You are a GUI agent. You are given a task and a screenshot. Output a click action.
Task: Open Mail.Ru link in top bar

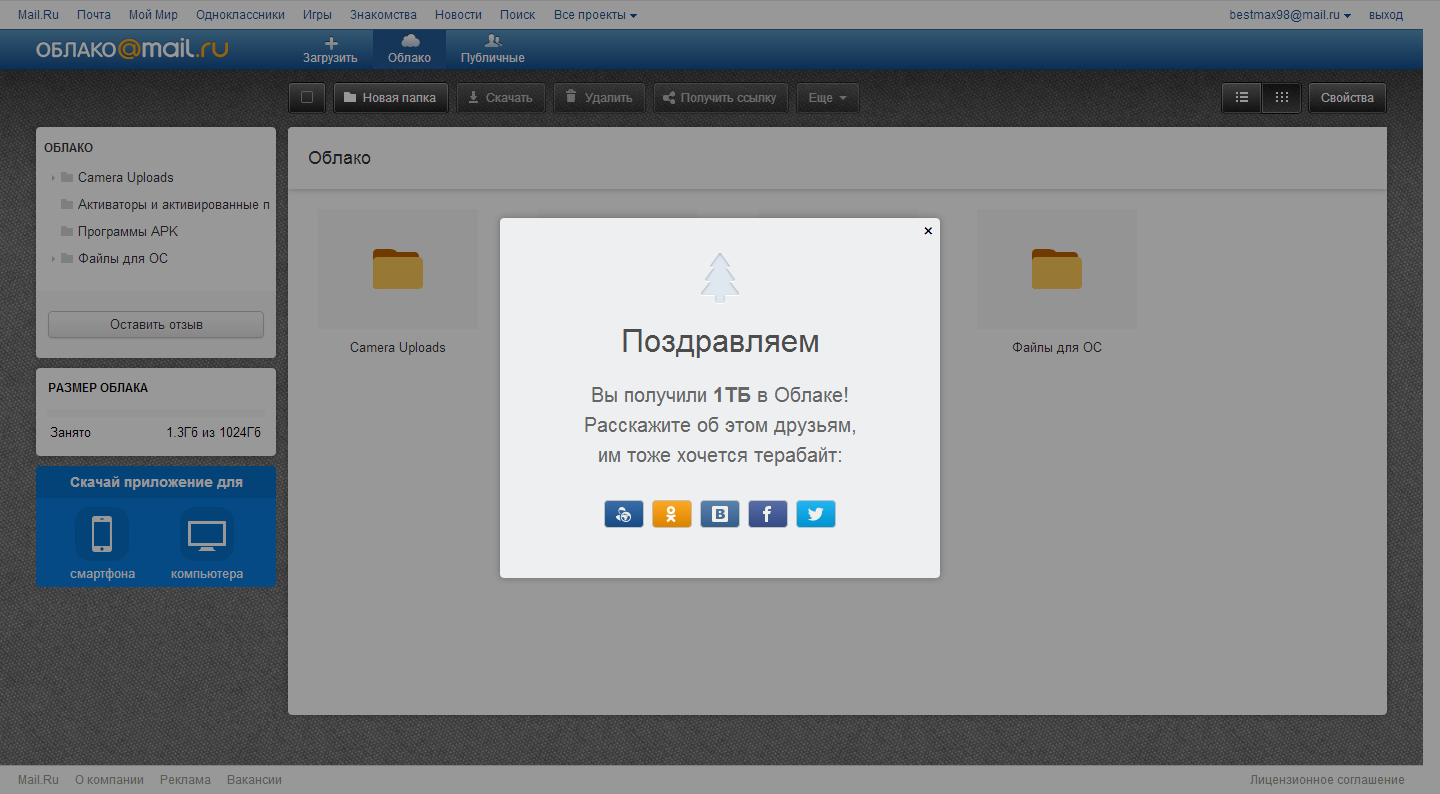tap(38, 15)
